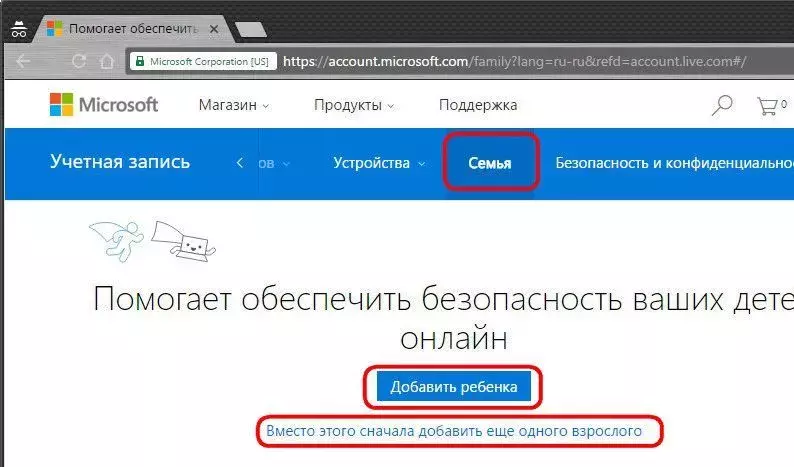Open site search magnifier
Image resolution: width=794 pixels, height=467 pixels.
(722, 105)
